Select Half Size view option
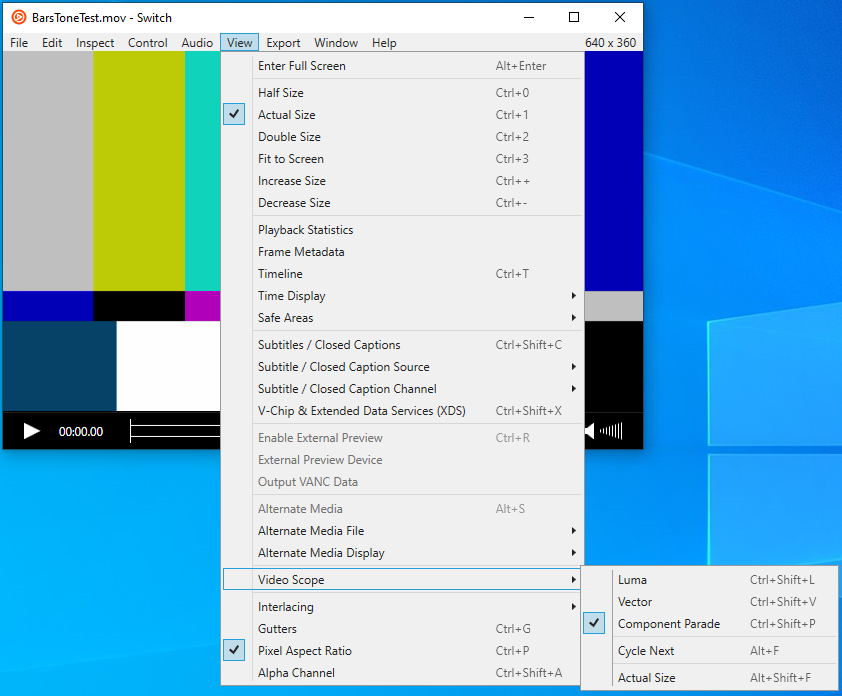 click(x=402, y=93)
